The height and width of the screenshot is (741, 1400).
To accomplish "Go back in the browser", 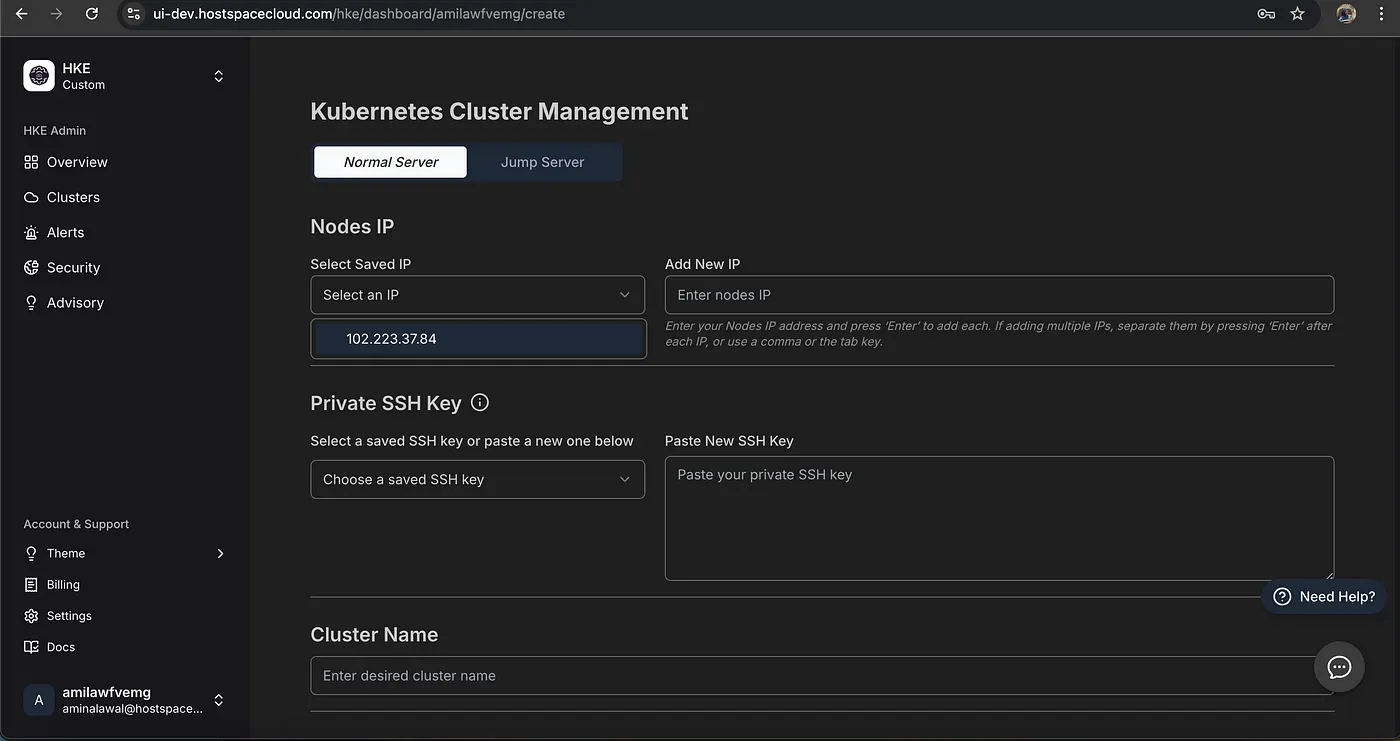I will (21, 14).
